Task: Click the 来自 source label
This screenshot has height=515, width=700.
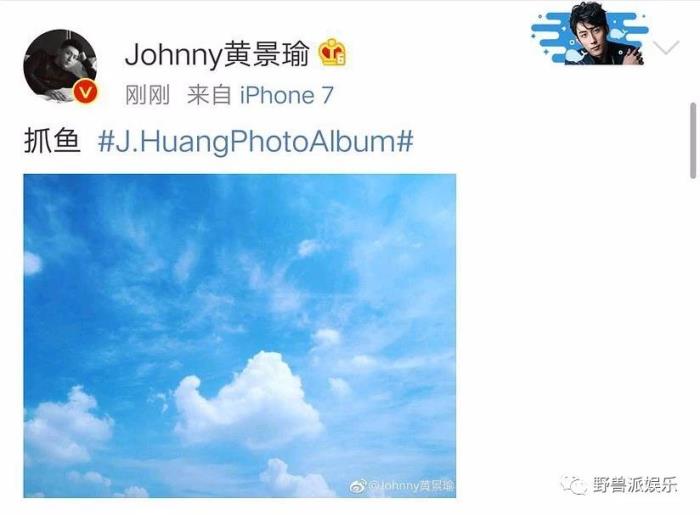Action: pyautogui.click(x=209, y=95)
